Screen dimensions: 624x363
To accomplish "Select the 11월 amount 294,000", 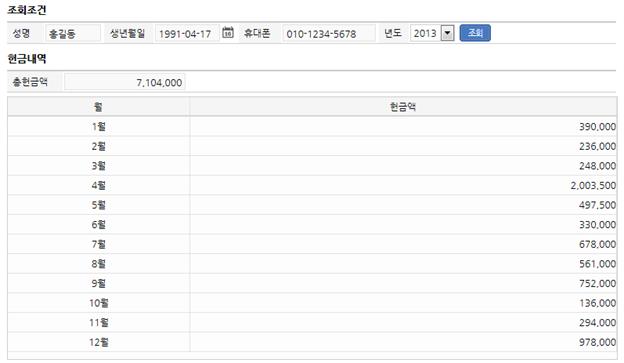I will click(x=597, y=322).
